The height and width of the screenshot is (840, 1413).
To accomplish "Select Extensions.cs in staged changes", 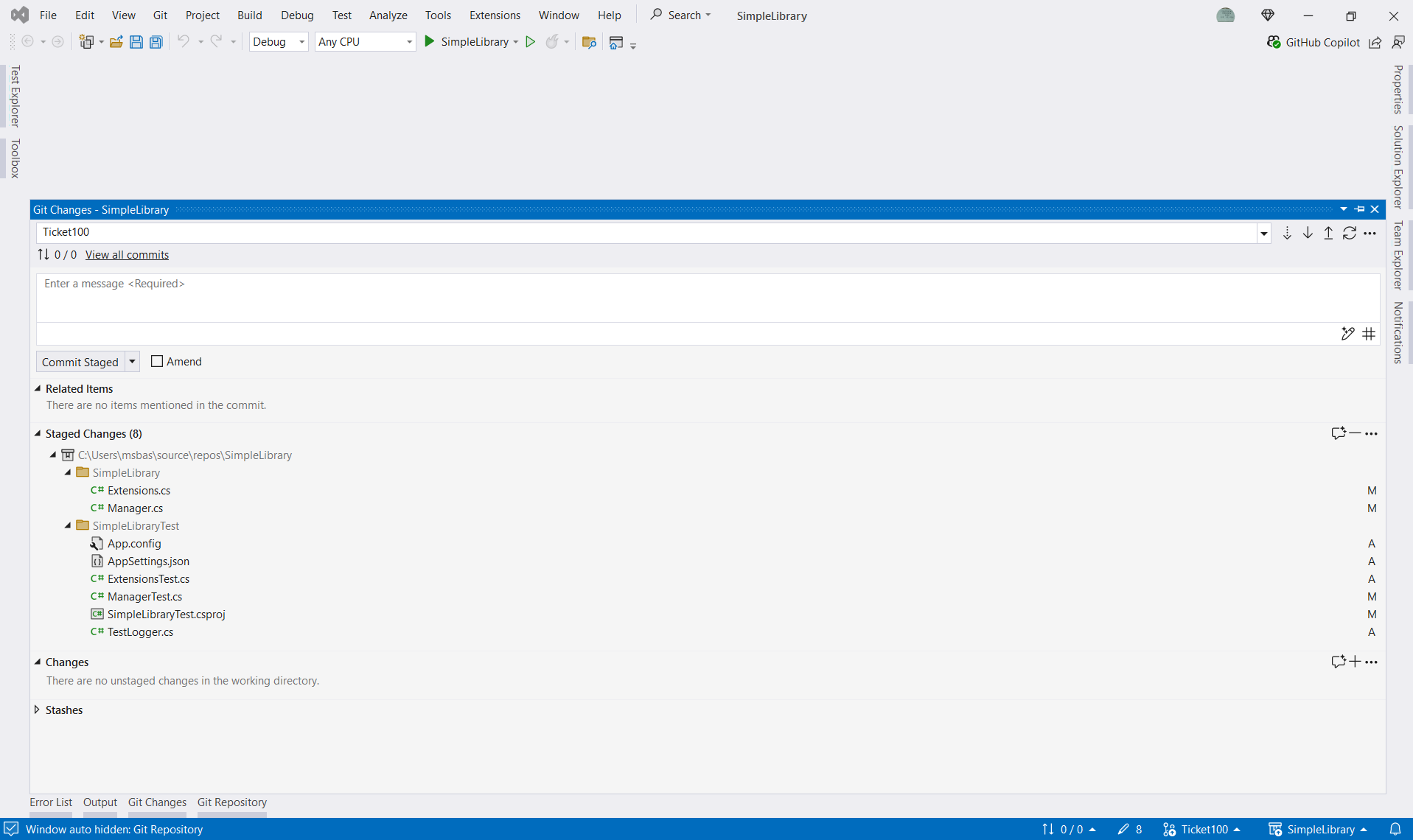I will tap(139, 490).
